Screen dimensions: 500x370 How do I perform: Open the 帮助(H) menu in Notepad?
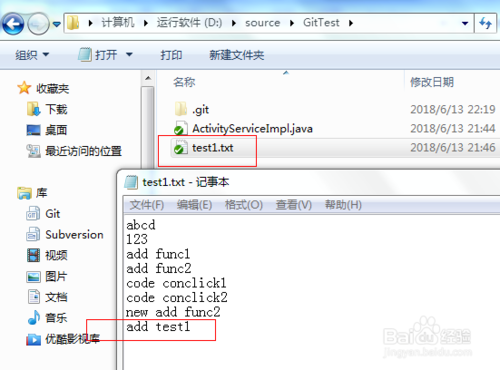[343, 205]
